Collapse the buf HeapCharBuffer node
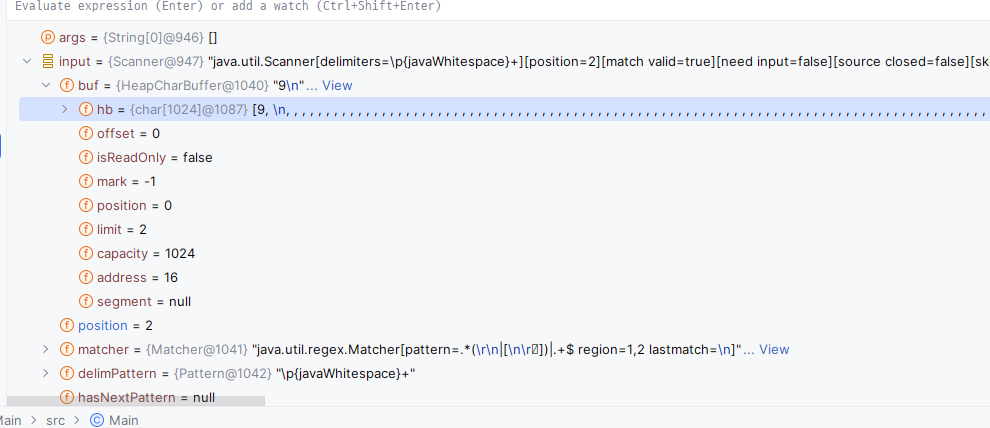The height and width of the screenshot is (428, 990). [46, 85]
